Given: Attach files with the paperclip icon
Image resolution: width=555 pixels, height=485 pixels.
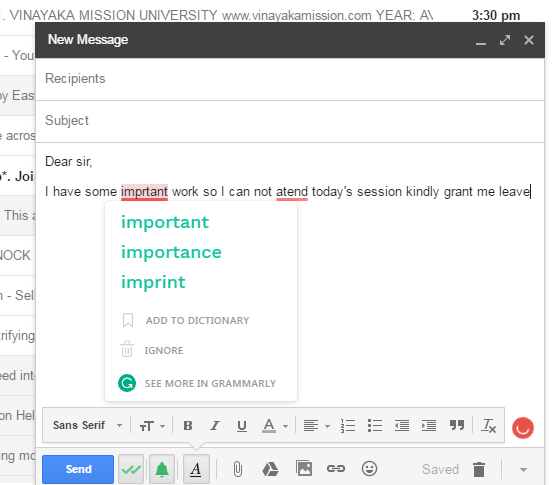Looking at the screenshot, I should (238, 469).
